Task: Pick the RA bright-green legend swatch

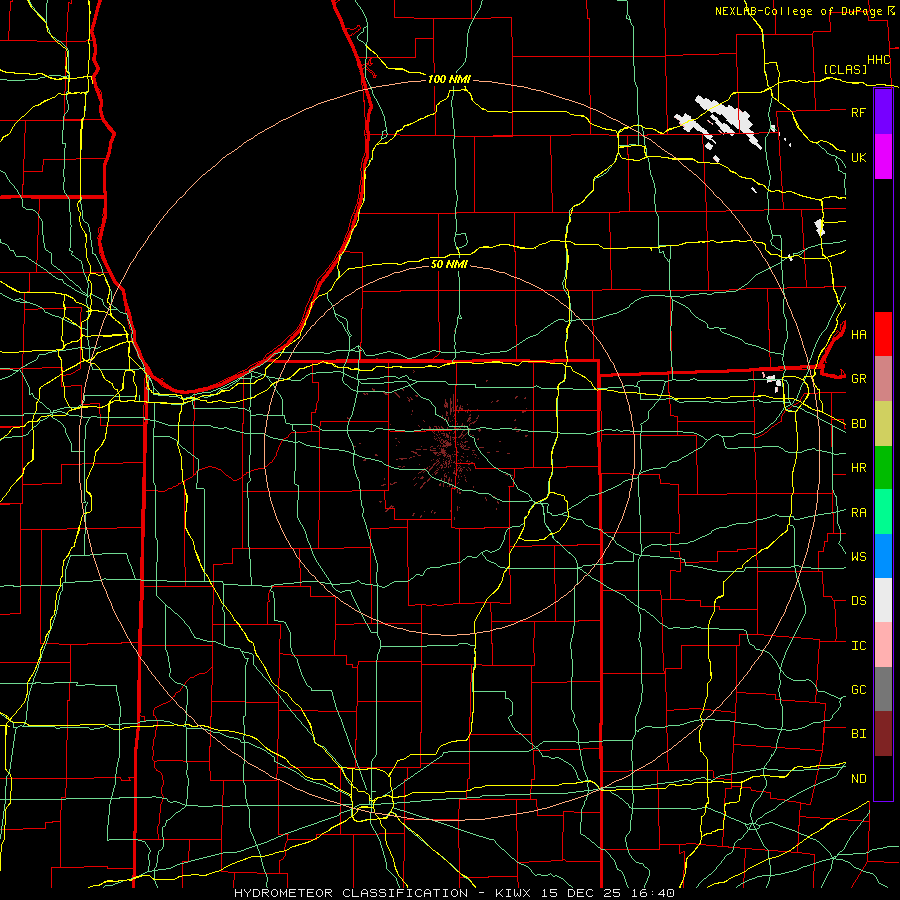Action: [x=883, y=512]
